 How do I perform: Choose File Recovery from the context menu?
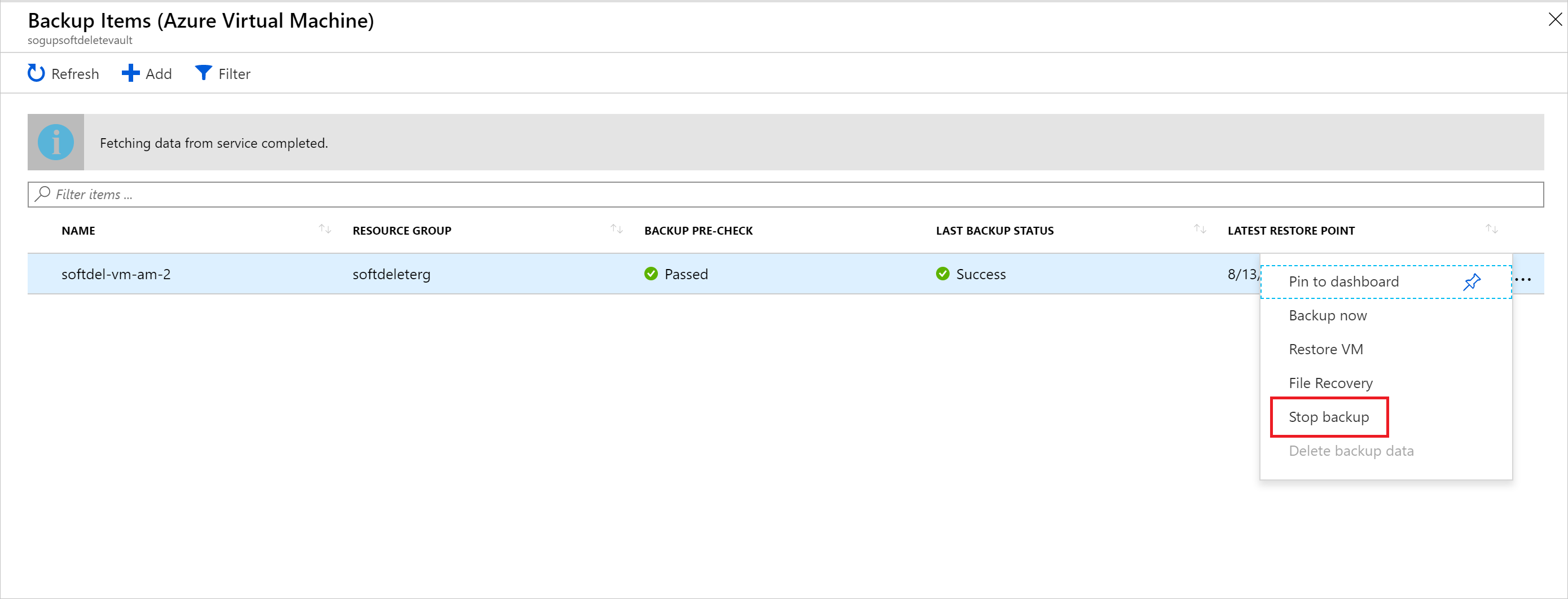[1330, 383]
